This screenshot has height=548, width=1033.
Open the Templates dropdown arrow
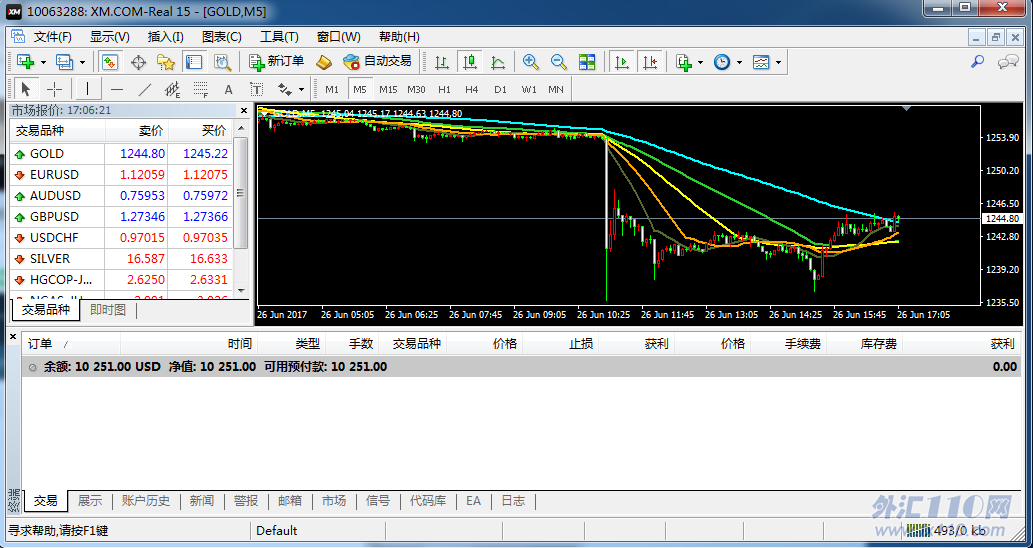tap(778, 63)
